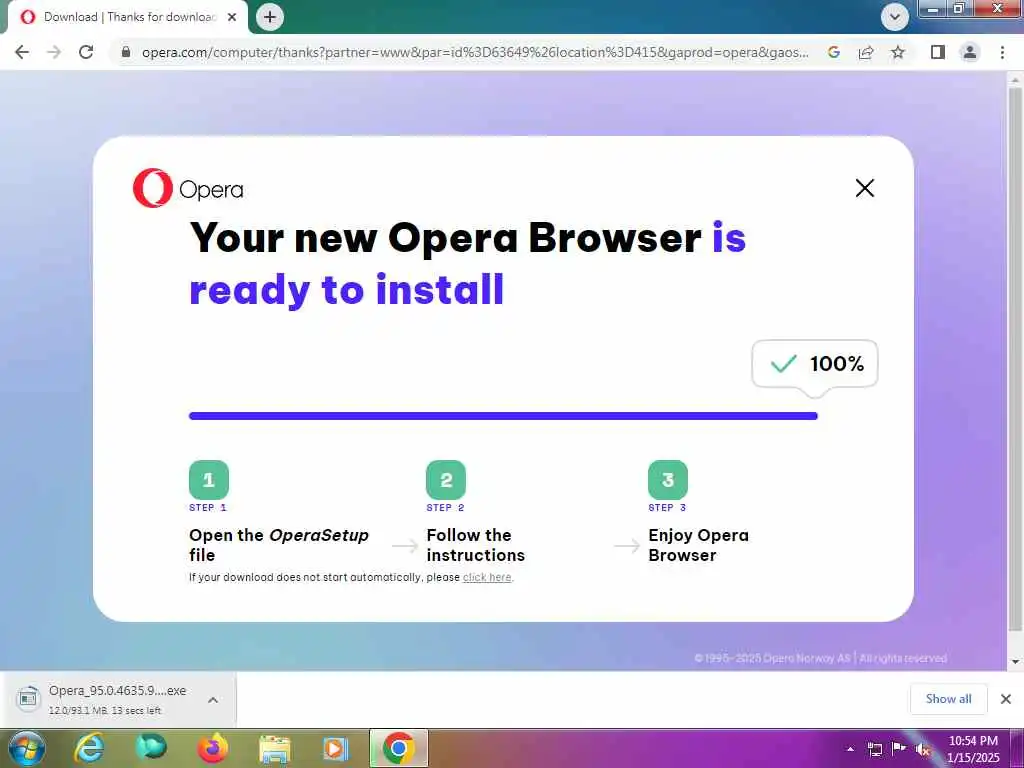Open the Google search icon in address bar
This screenshot has height=768, width=1024.
pos(833,52)
